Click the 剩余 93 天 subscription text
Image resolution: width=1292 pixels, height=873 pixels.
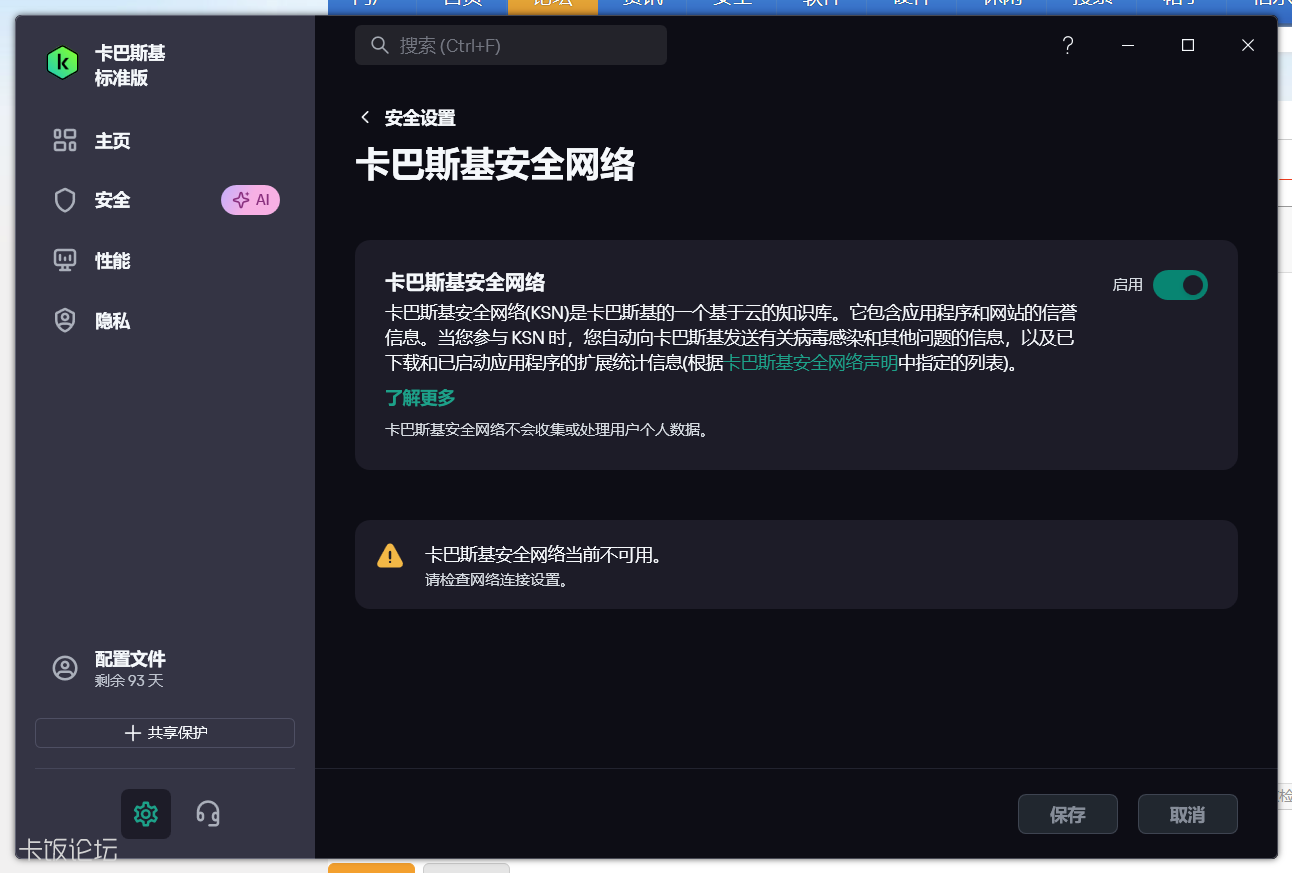tap(129, 681)
